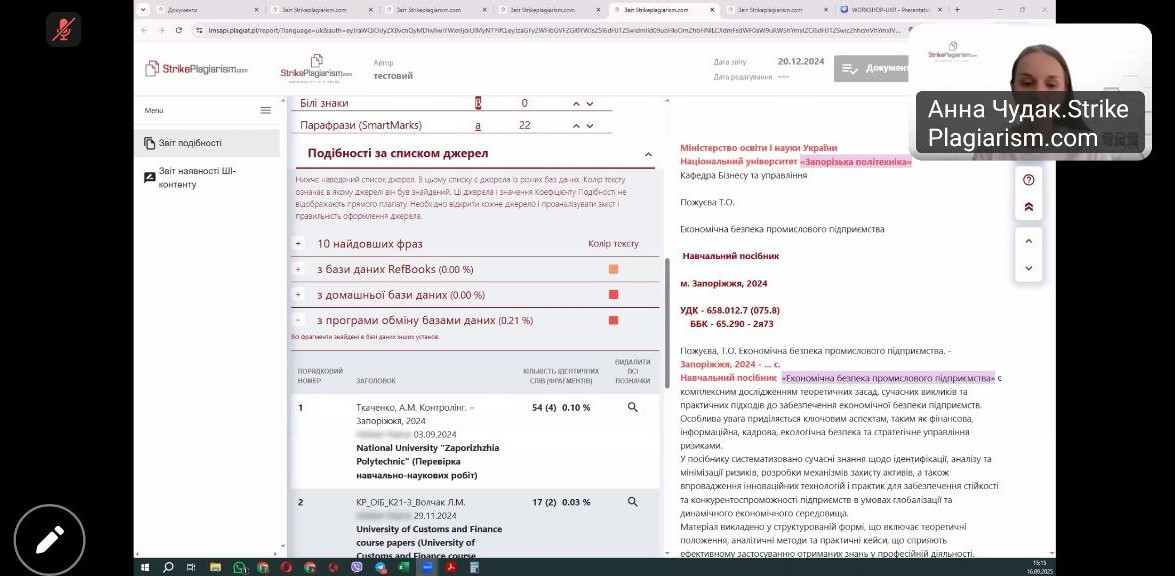Click the Білі знаки symbol icon

click(x=478, y=103)
